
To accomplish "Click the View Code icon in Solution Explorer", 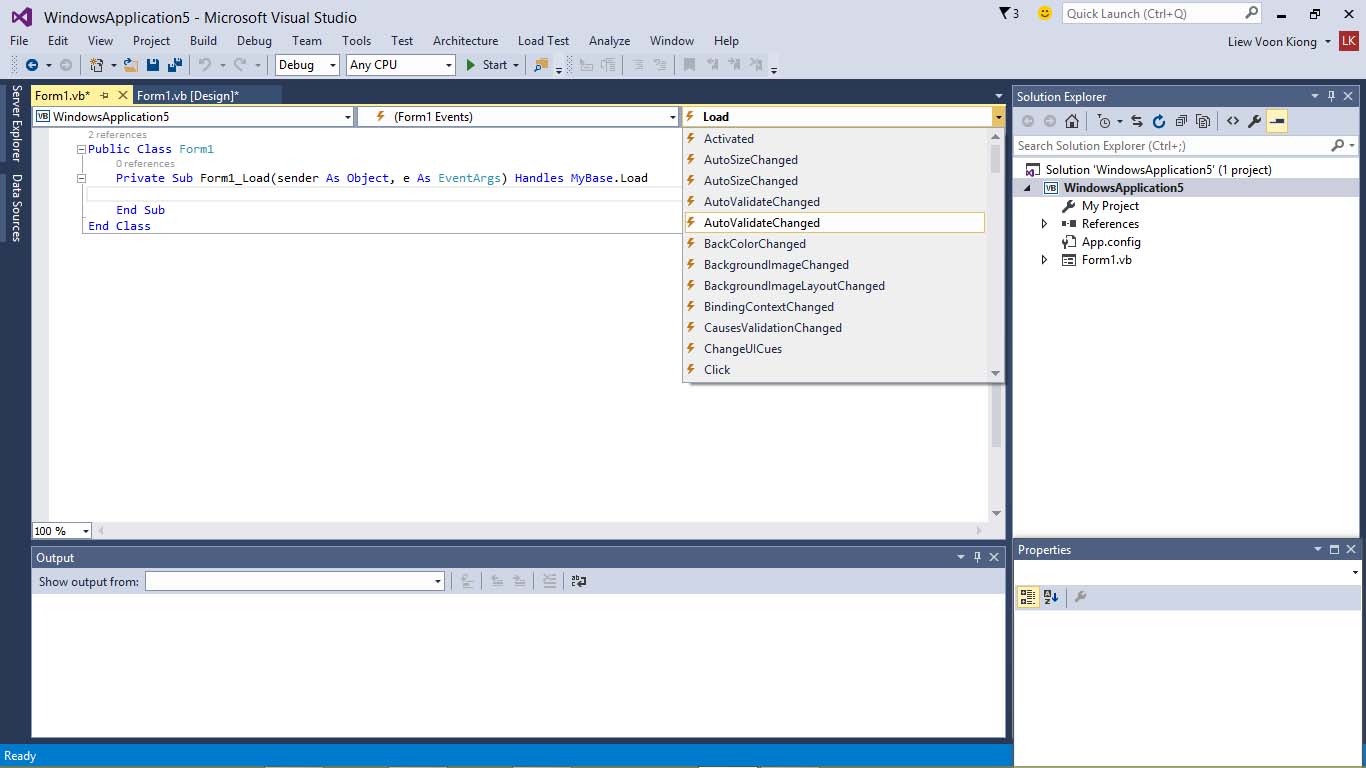I will tap(1233, 121).
